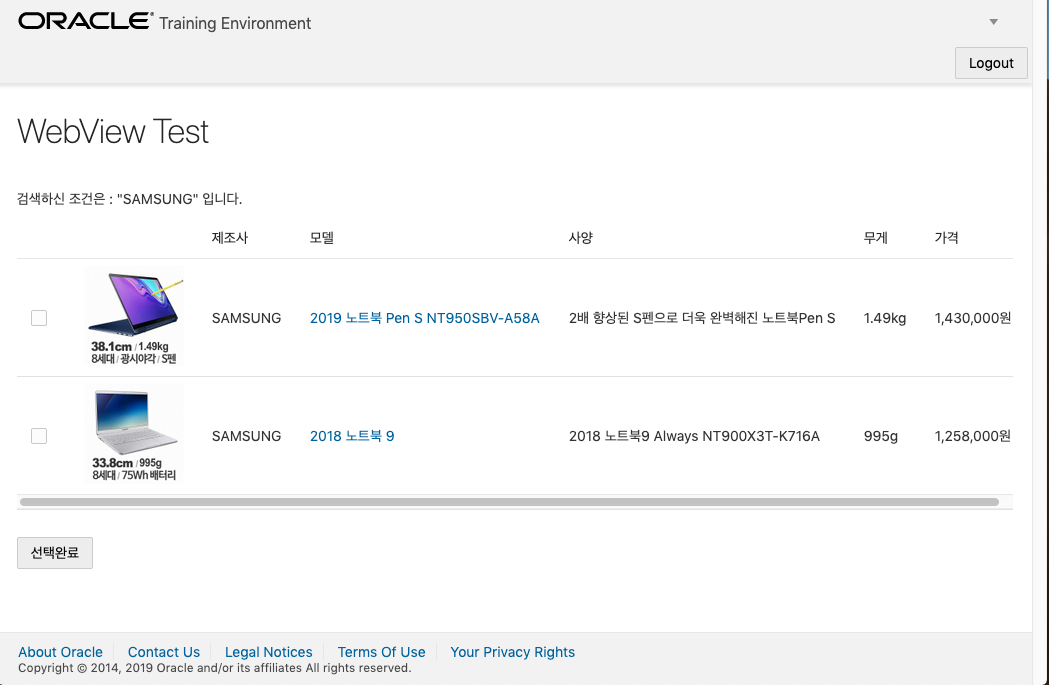This screenshot has width=1049, height=685.
Task: Click the Logout button
Action: 991,63
